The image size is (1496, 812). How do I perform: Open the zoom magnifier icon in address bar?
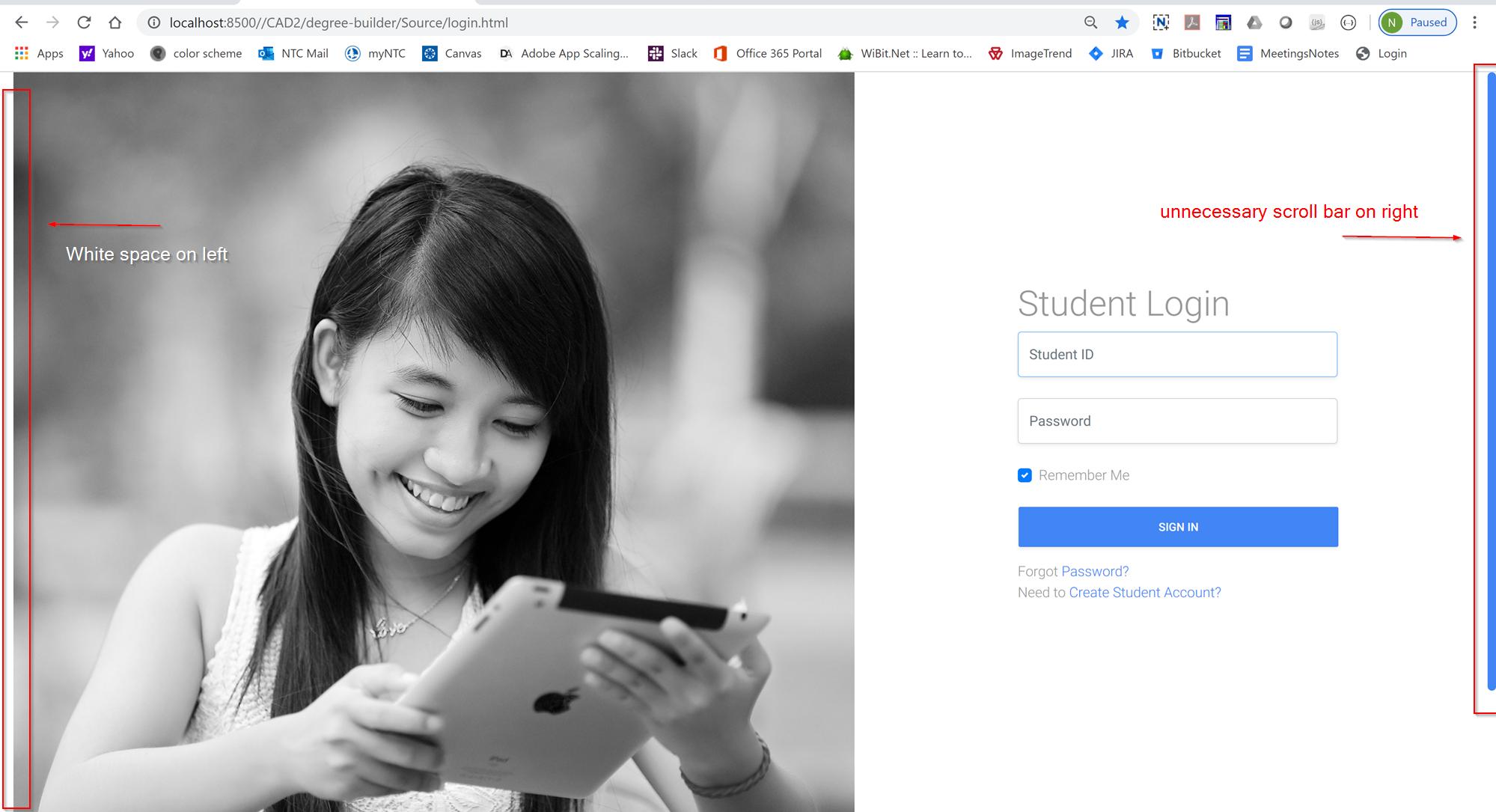1090,22
